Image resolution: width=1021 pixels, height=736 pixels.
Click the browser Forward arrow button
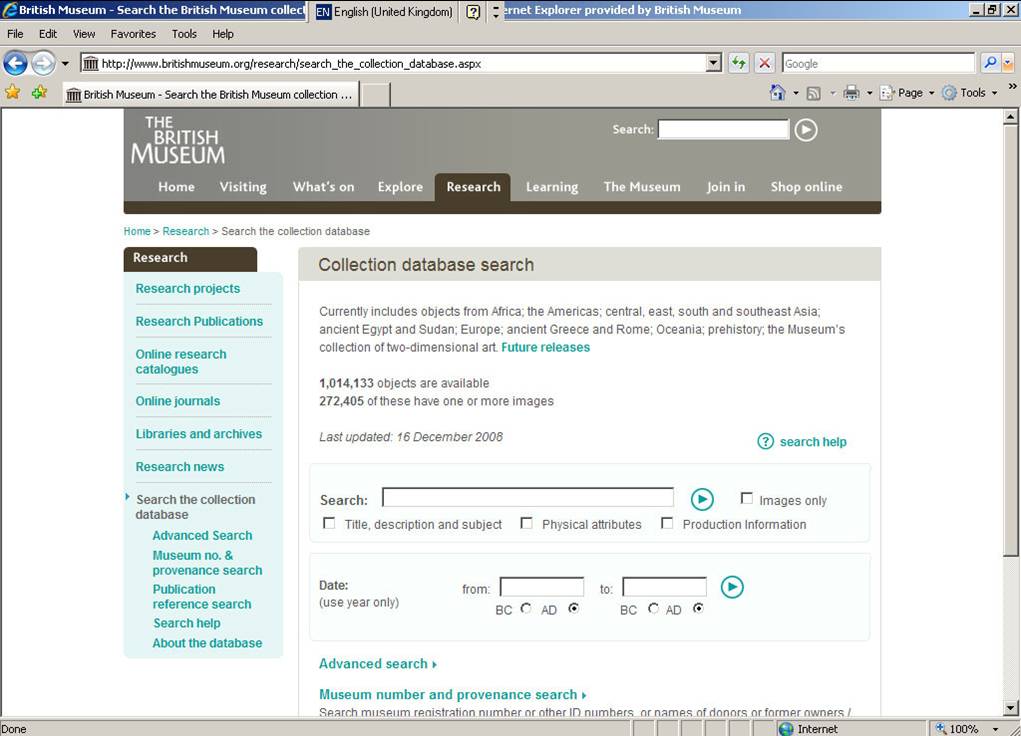[43, 63]
